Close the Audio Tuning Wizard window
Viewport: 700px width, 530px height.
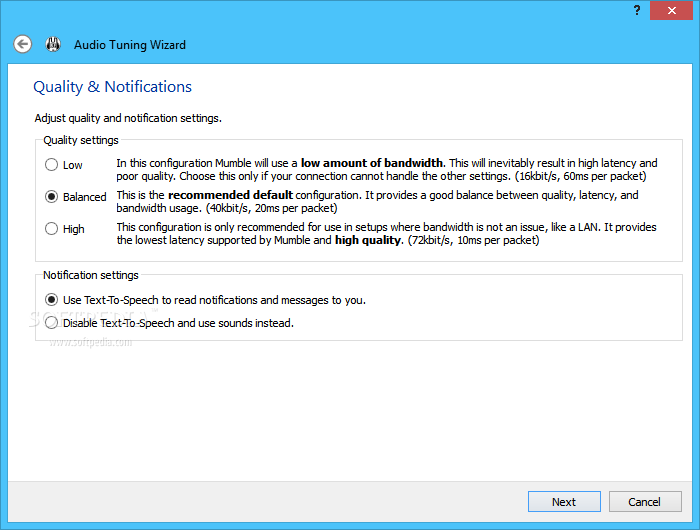point(671,10)
